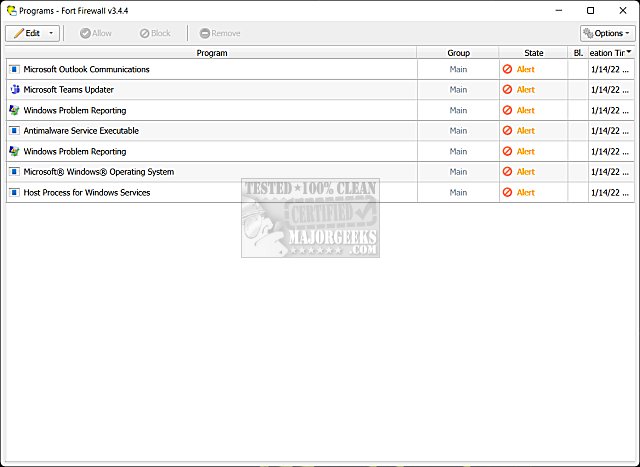
Task: Click the Creation Time column header
Action: tap(611, 53)
